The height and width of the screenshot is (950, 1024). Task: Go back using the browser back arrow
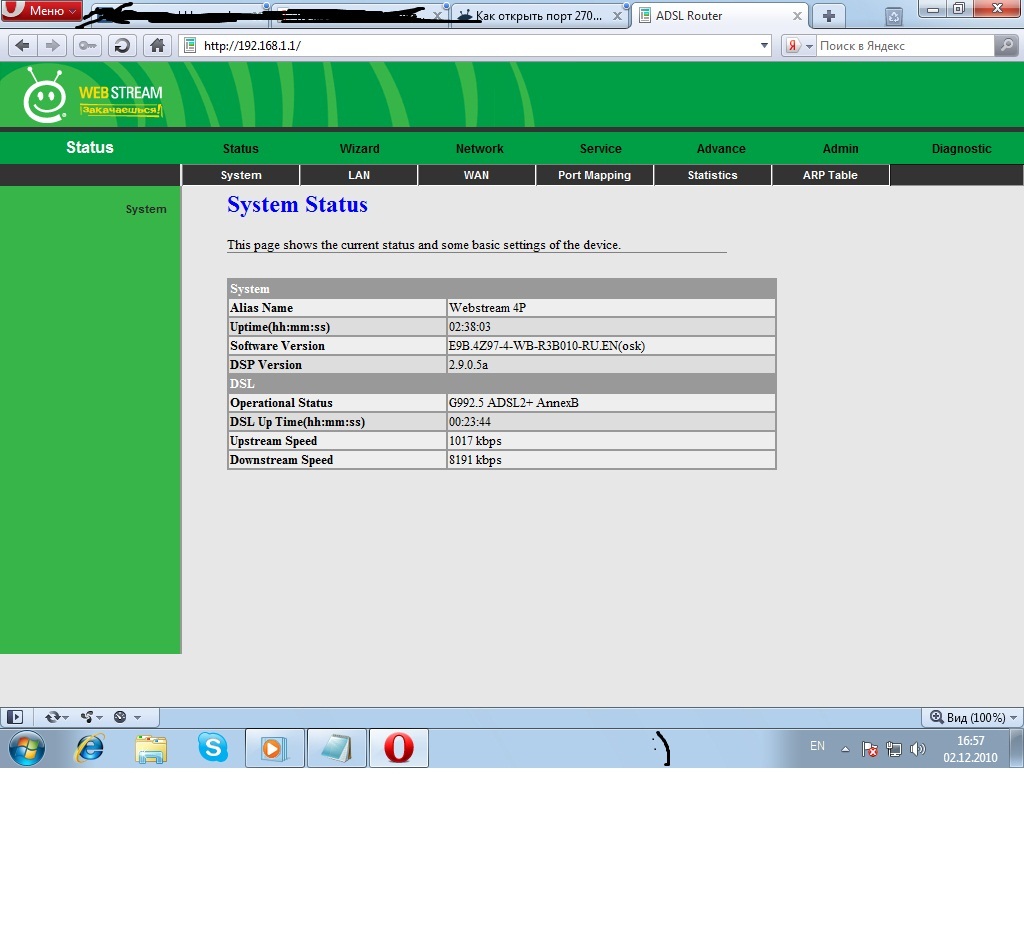coord(22,46)
